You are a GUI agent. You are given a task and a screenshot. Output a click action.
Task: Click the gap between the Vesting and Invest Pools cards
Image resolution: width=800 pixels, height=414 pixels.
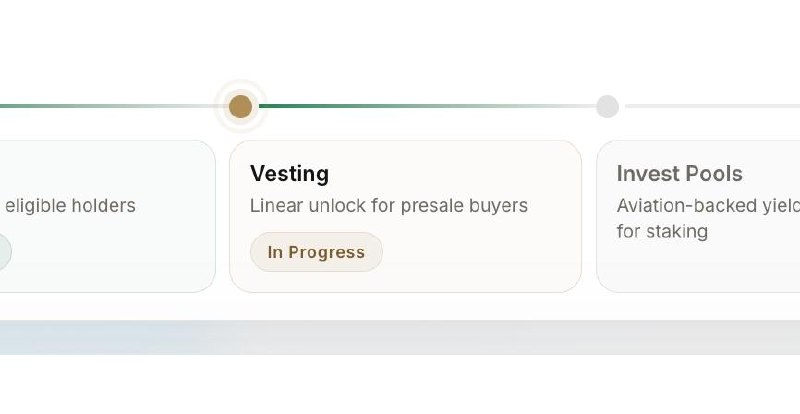589,216
